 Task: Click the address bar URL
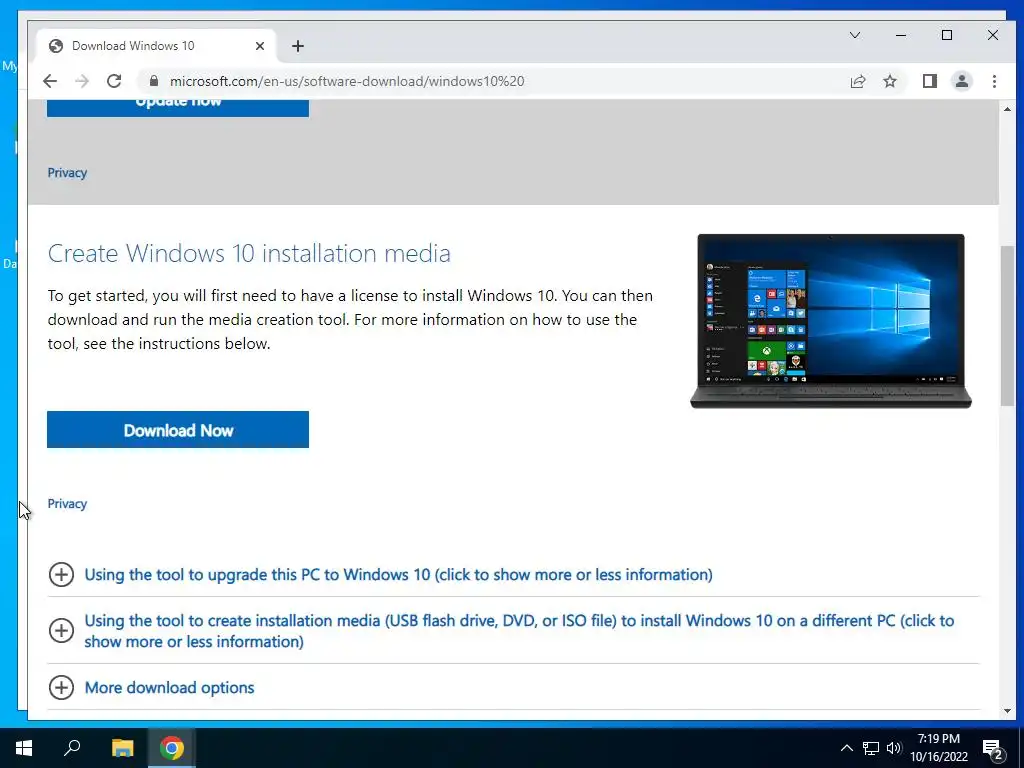[x=347, y=81]
